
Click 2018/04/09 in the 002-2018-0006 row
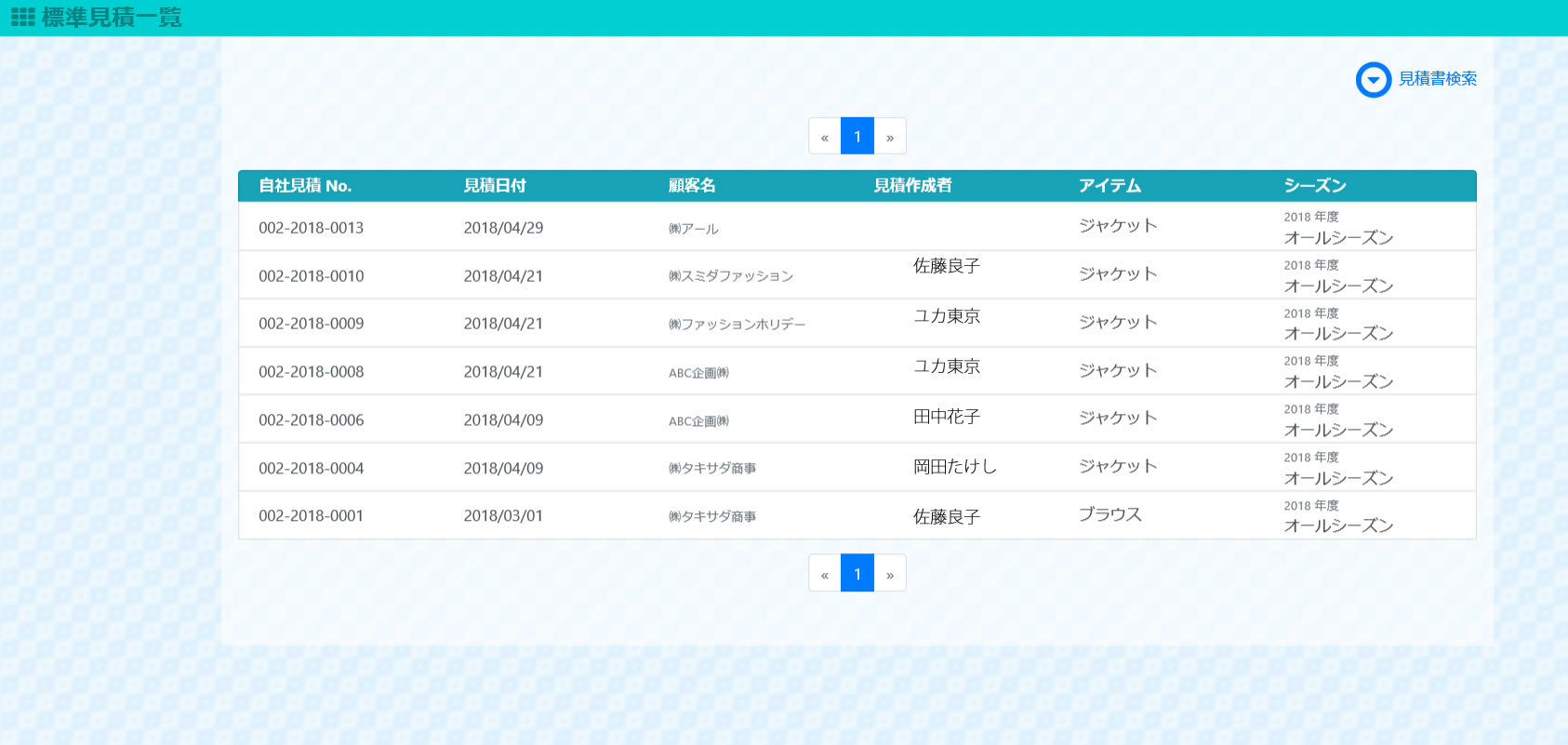click(x=503, y=420)
